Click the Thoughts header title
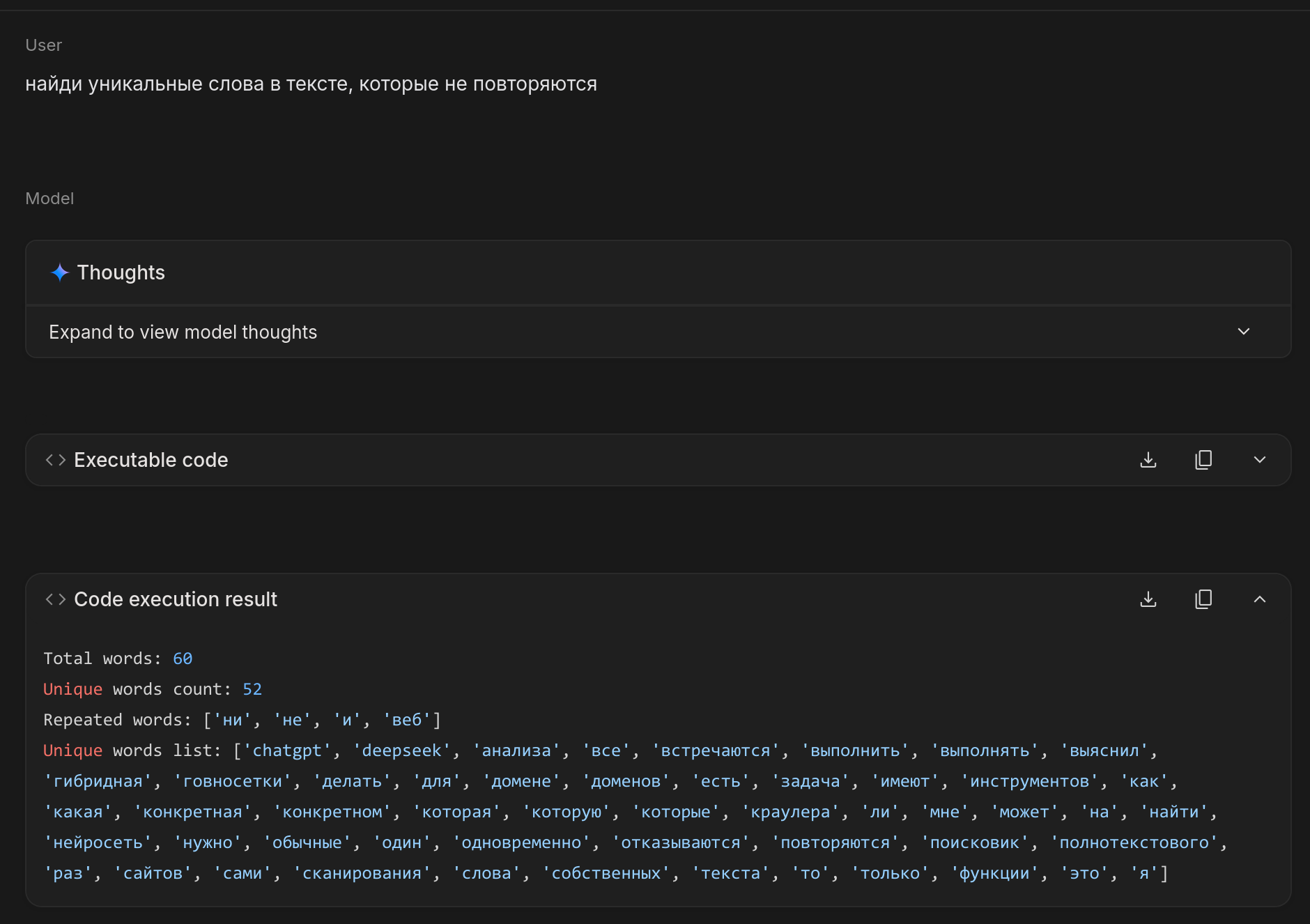Image resolution: width=1310 pixels, height=924 pixels. tap(121, 272)
